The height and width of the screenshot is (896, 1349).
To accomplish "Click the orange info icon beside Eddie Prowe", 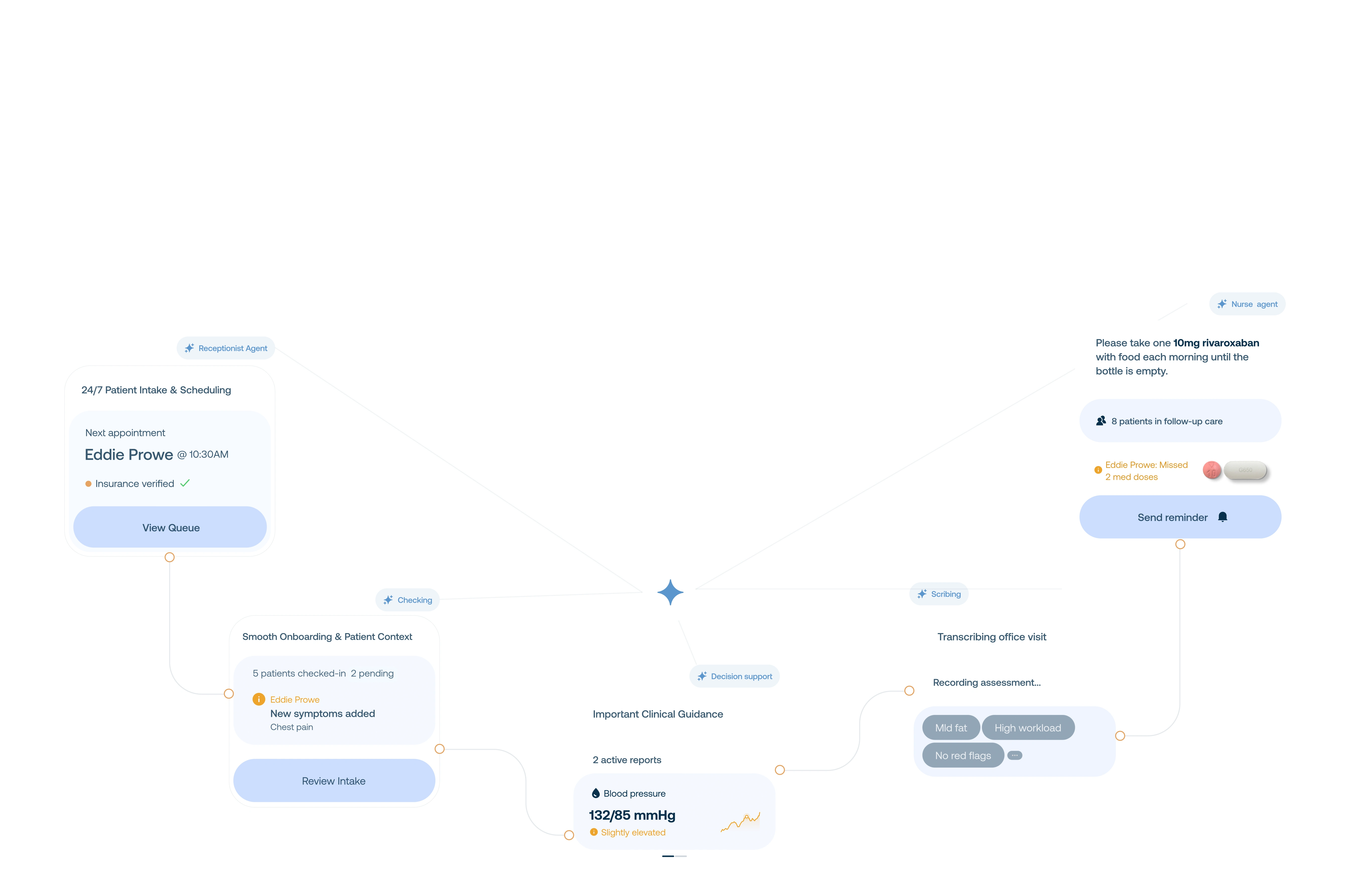I will click(x=258, y=699).
